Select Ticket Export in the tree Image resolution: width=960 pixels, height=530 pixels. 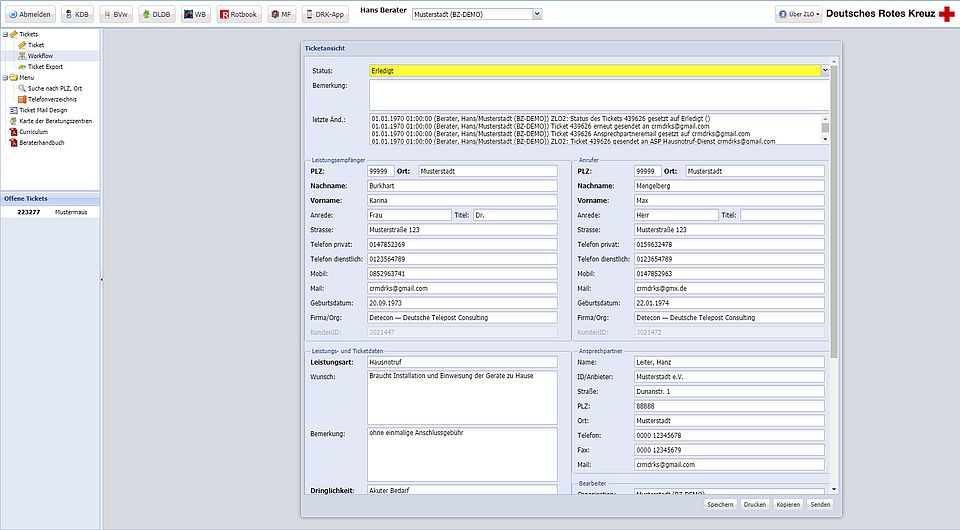44,67
